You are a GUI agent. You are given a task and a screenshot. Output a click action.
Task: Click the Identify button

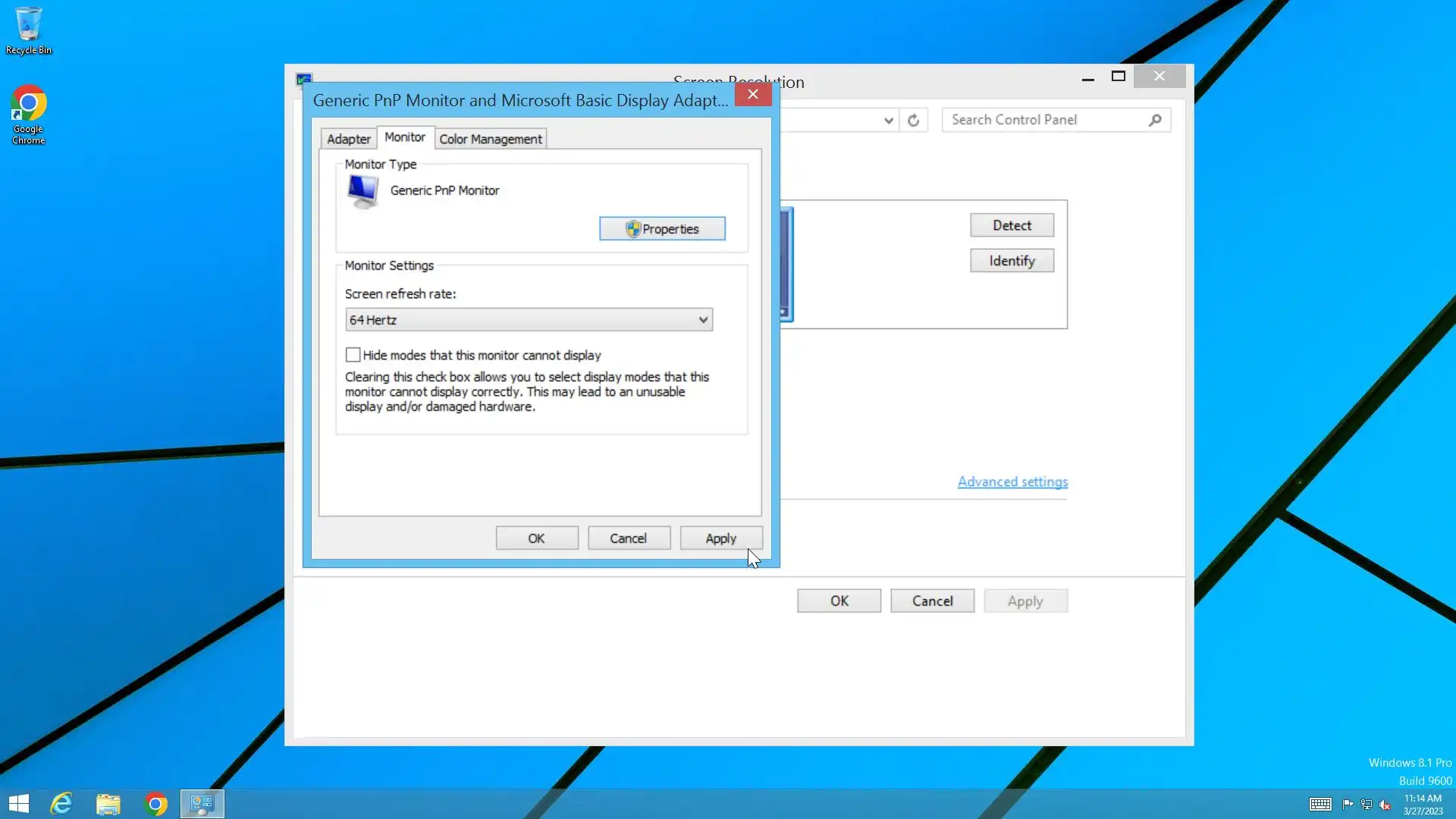coord(1012,261)
